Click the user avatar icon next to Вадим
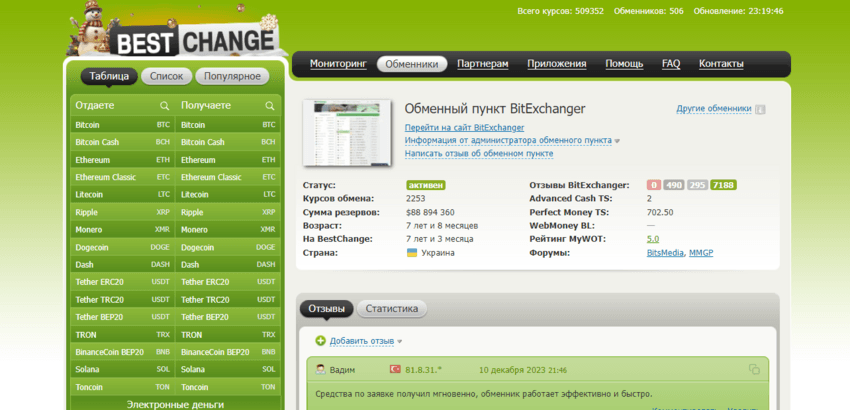 pyautogui.click(x=320, y=369)
